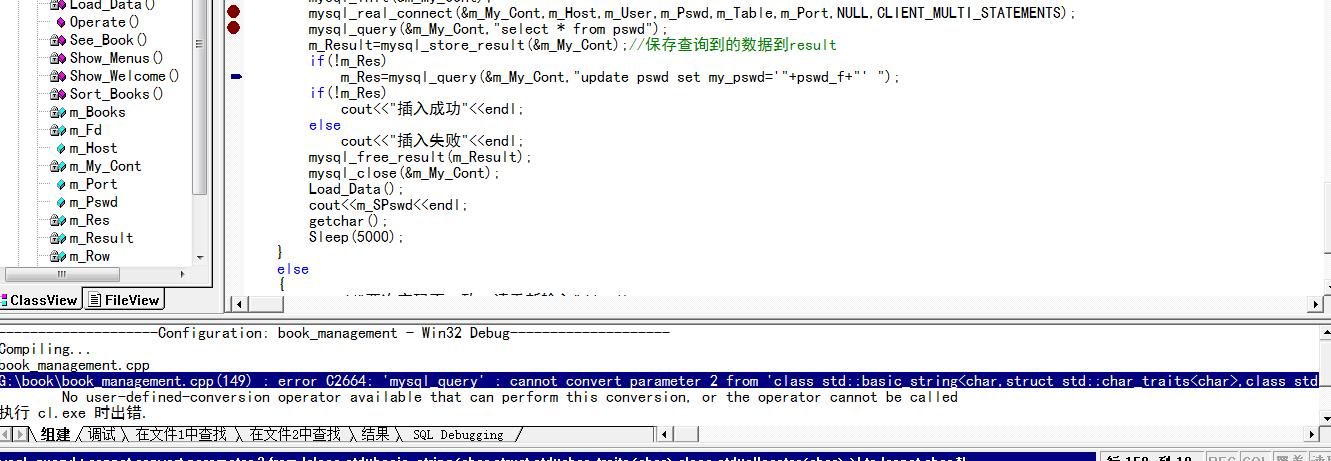Click Sleep(5000); line in editor

click(x=356, y=237)
